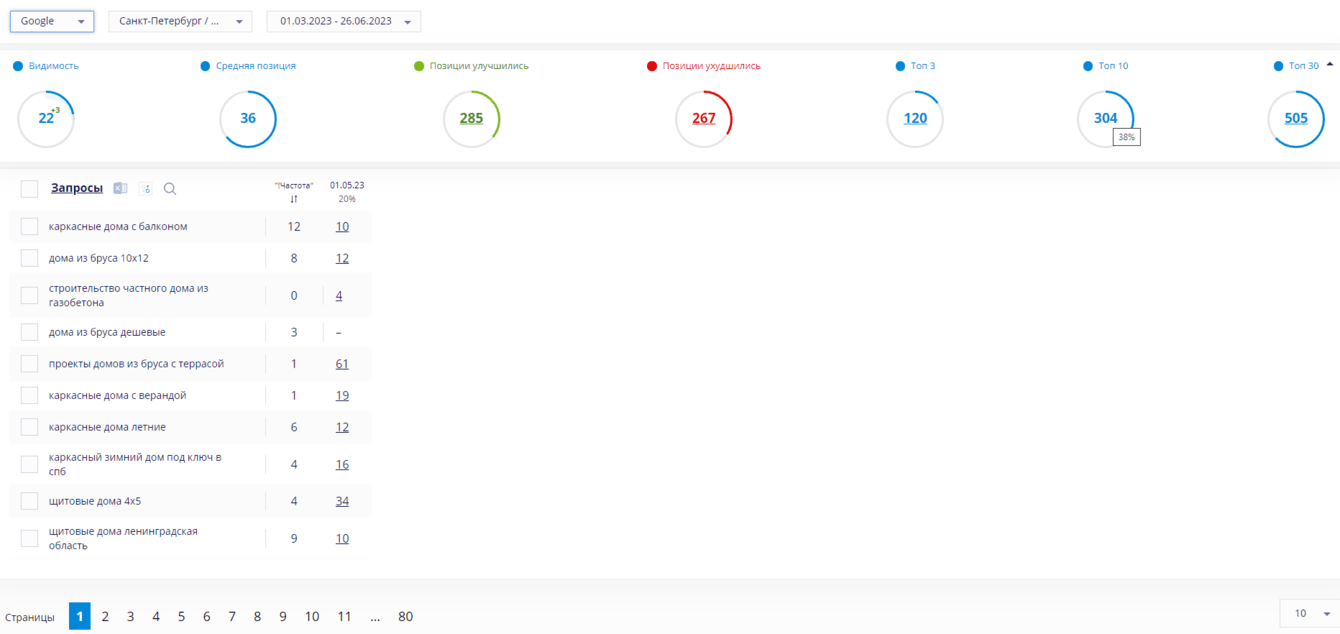Check the select-all checkbox next to Запросы
This screenshot has height=634, width=1340.
(x=29, y=189)
